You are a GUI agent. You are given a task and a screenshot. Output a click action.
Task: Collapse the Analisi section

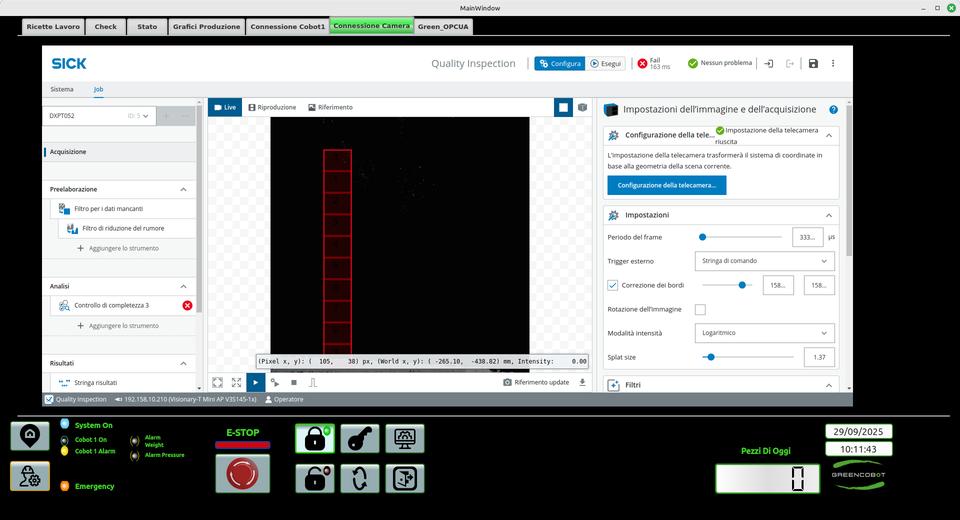click(183, 286)
